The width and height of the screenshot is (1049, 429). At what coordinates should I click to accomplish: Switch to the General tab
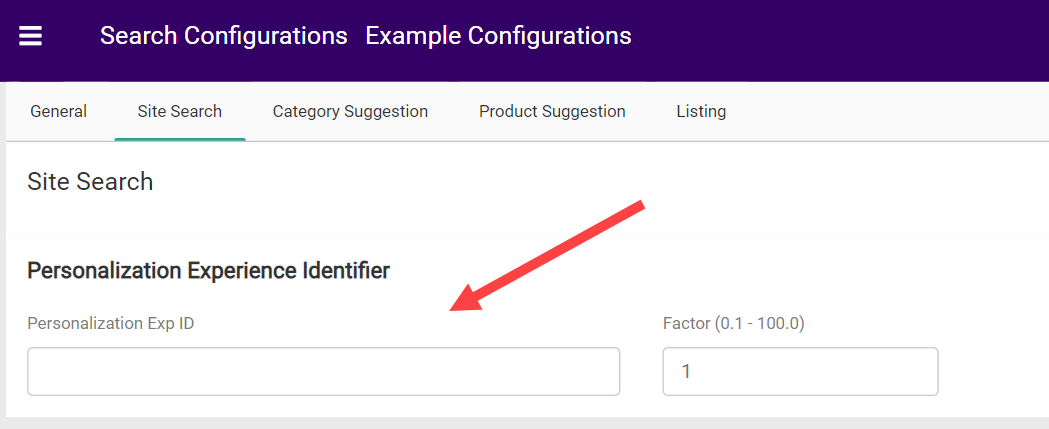pyautogui.click(x=58, y=112)
